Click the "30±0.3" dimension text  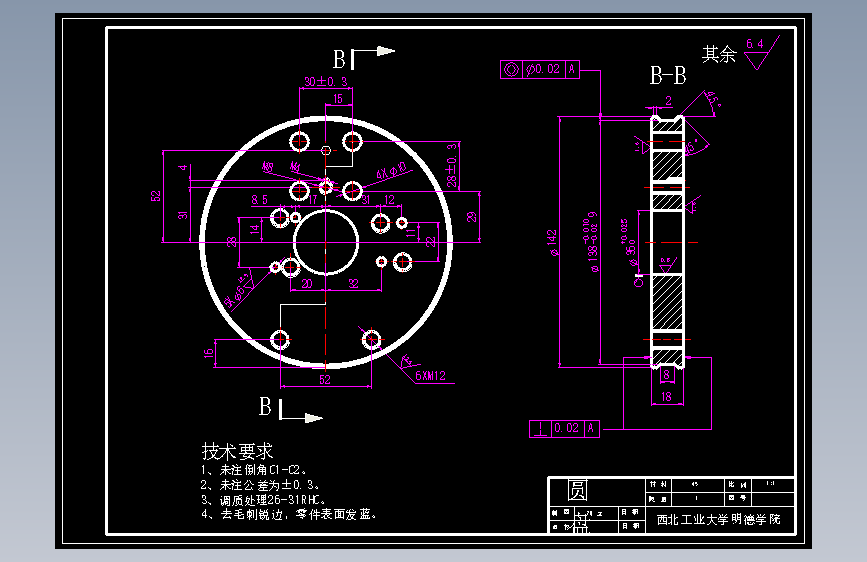pos(326,81)
